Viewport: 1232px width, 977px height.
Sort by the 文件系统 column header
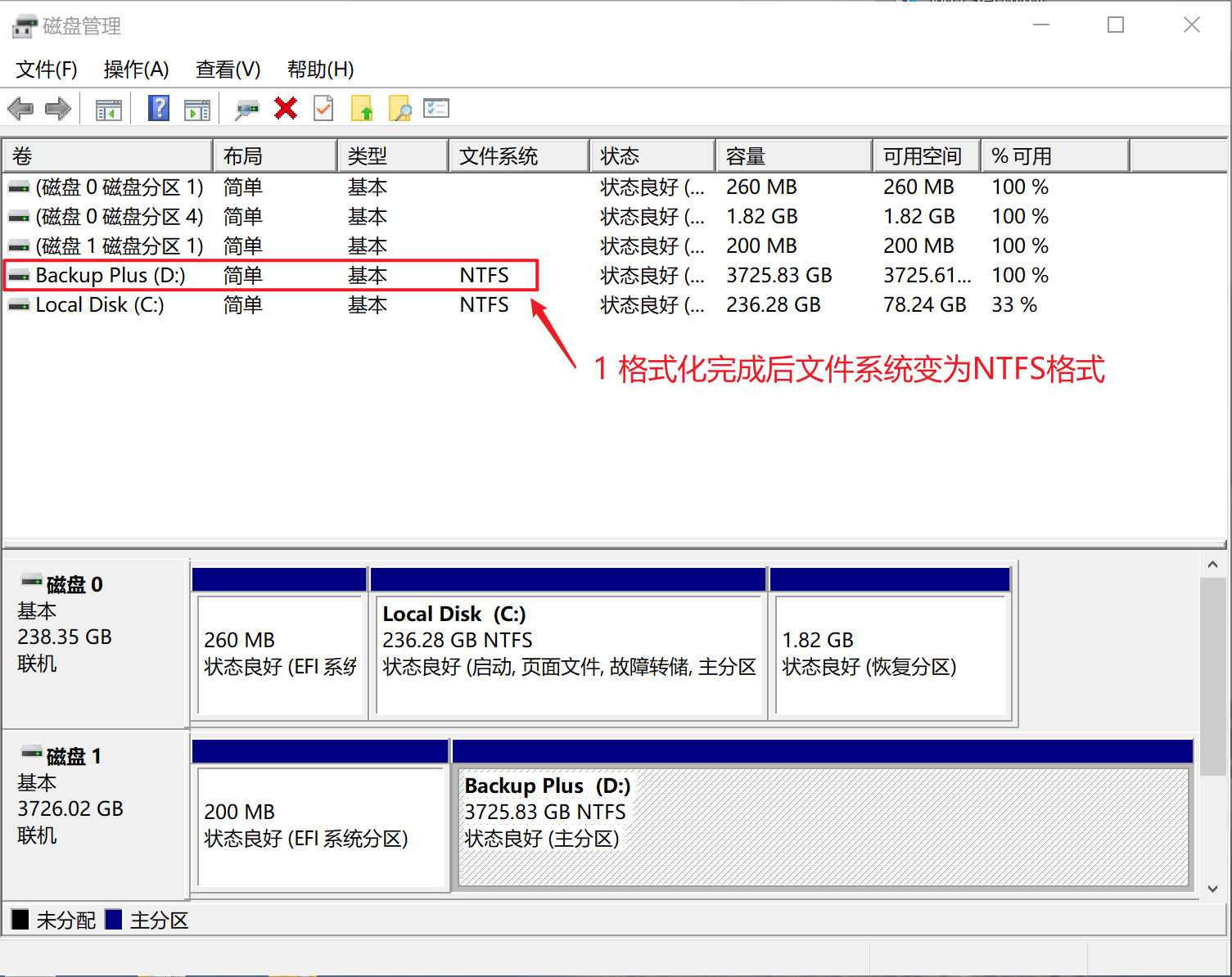click(499, 155)
